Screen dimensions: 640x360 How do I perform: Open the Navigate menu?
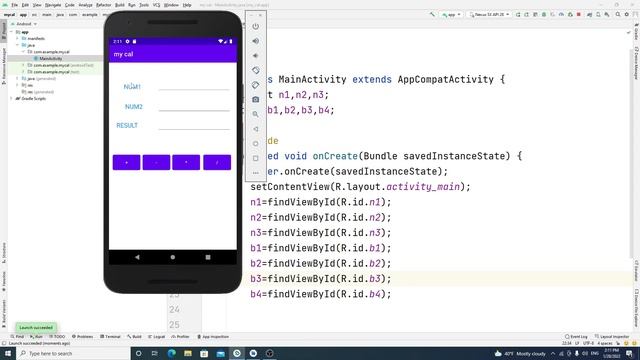53,5
